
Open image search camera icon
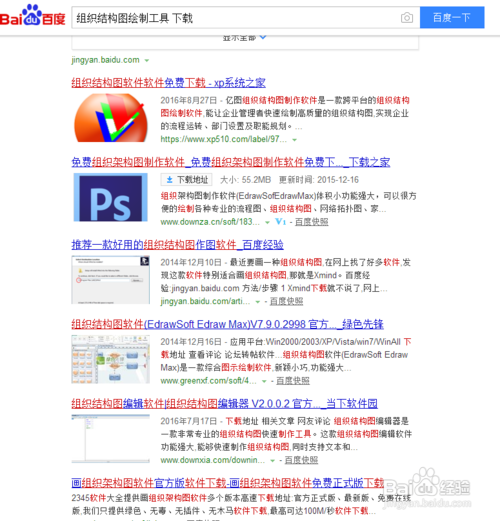click(407, 18)
